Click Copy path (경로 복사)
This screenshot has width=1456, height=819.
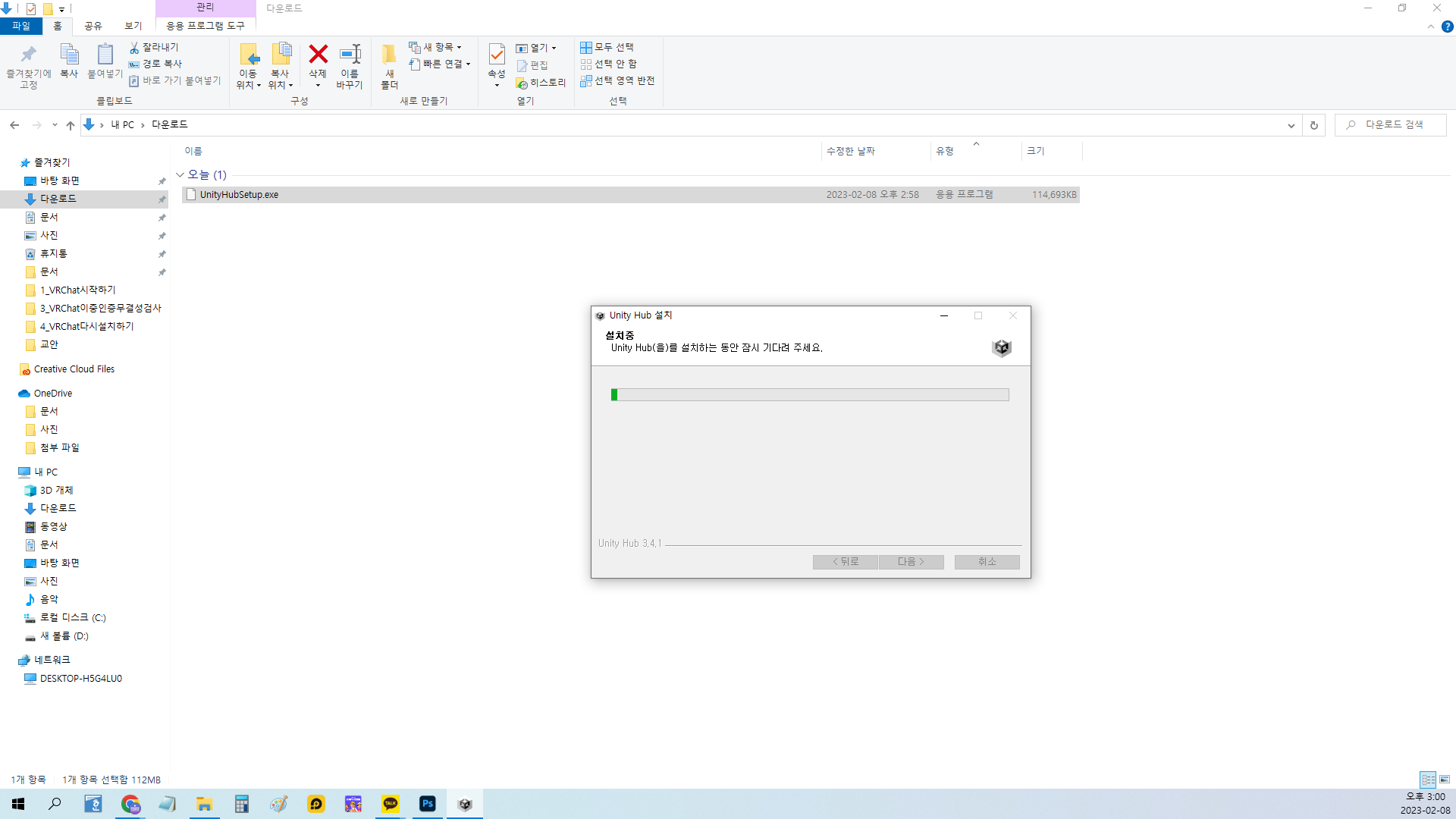coord(155,64)
